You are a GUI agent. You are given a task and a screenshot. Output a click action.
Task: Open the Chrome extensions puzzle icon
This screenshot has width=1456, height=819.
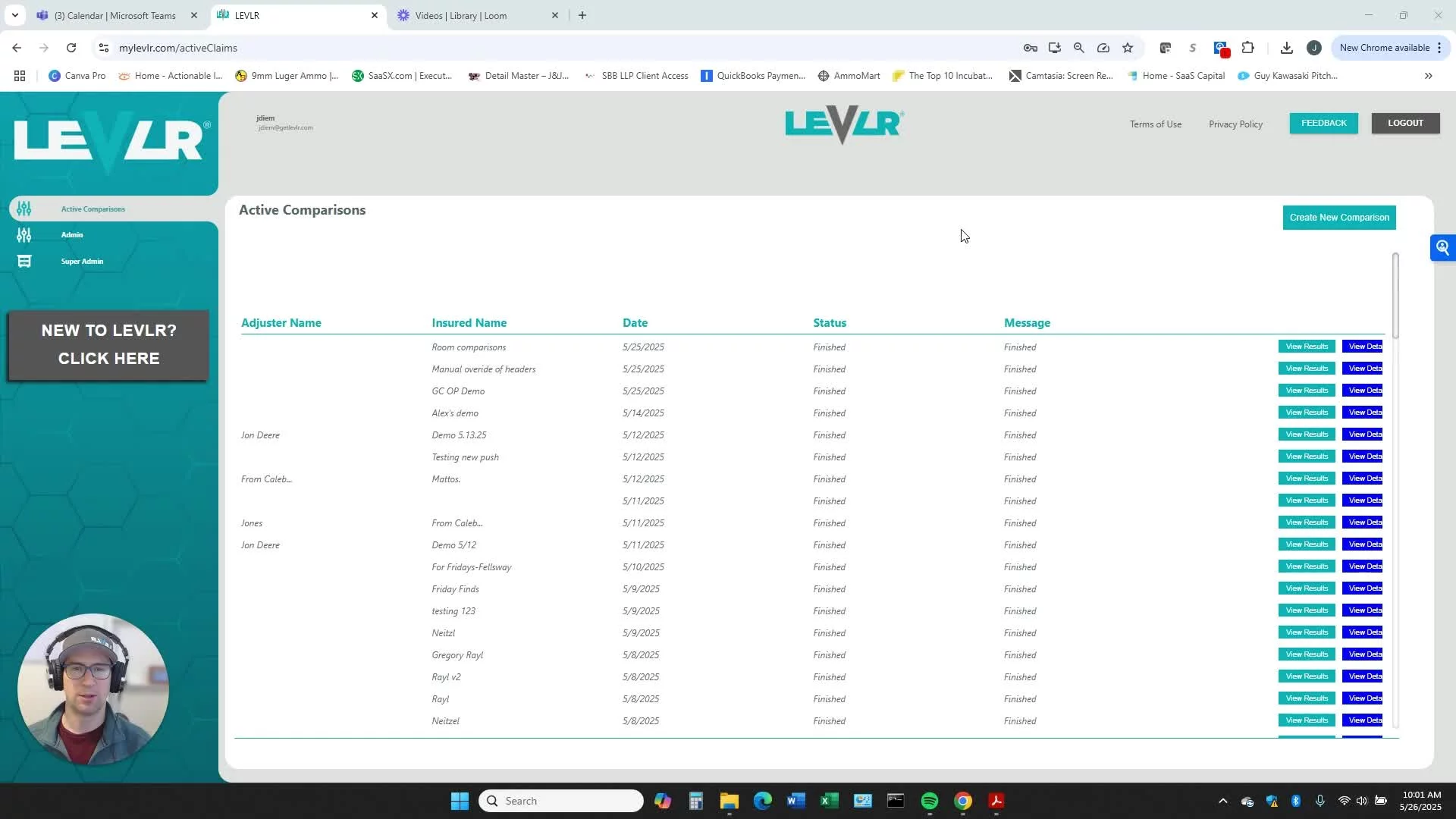1247,48
